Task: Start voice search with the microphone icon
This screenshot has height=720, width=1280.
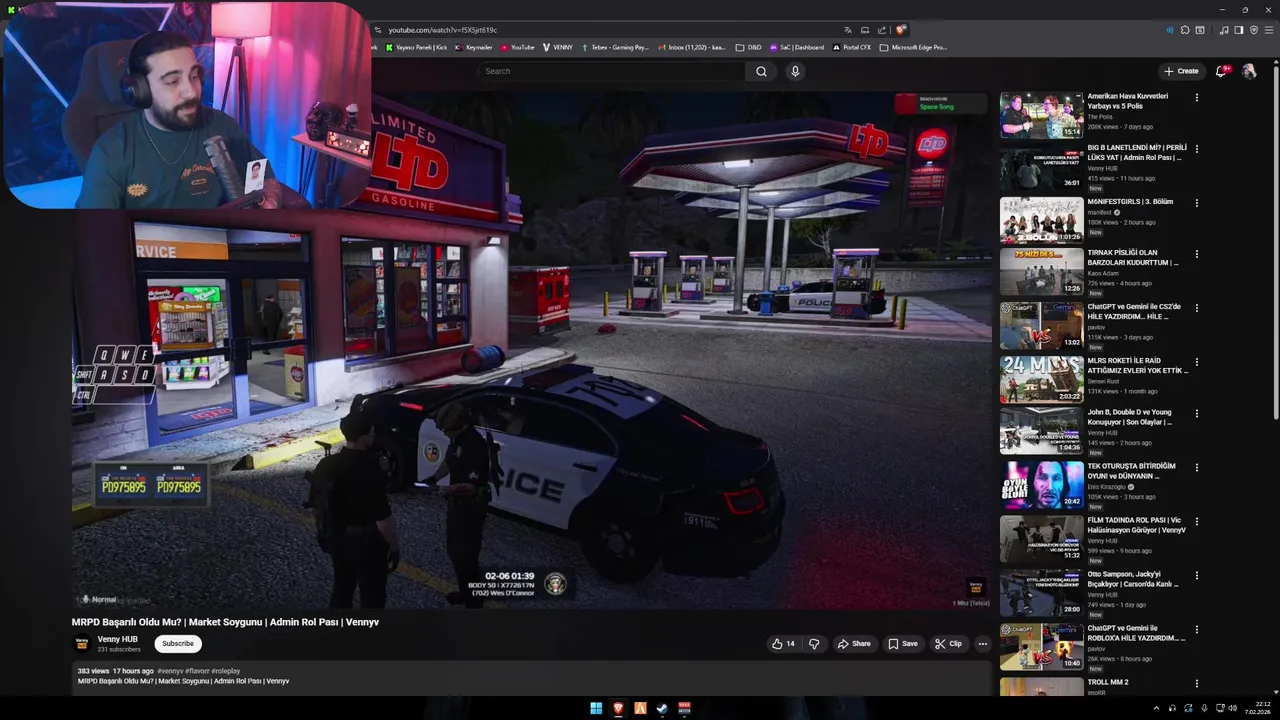Action: click(x=795, y=71)
